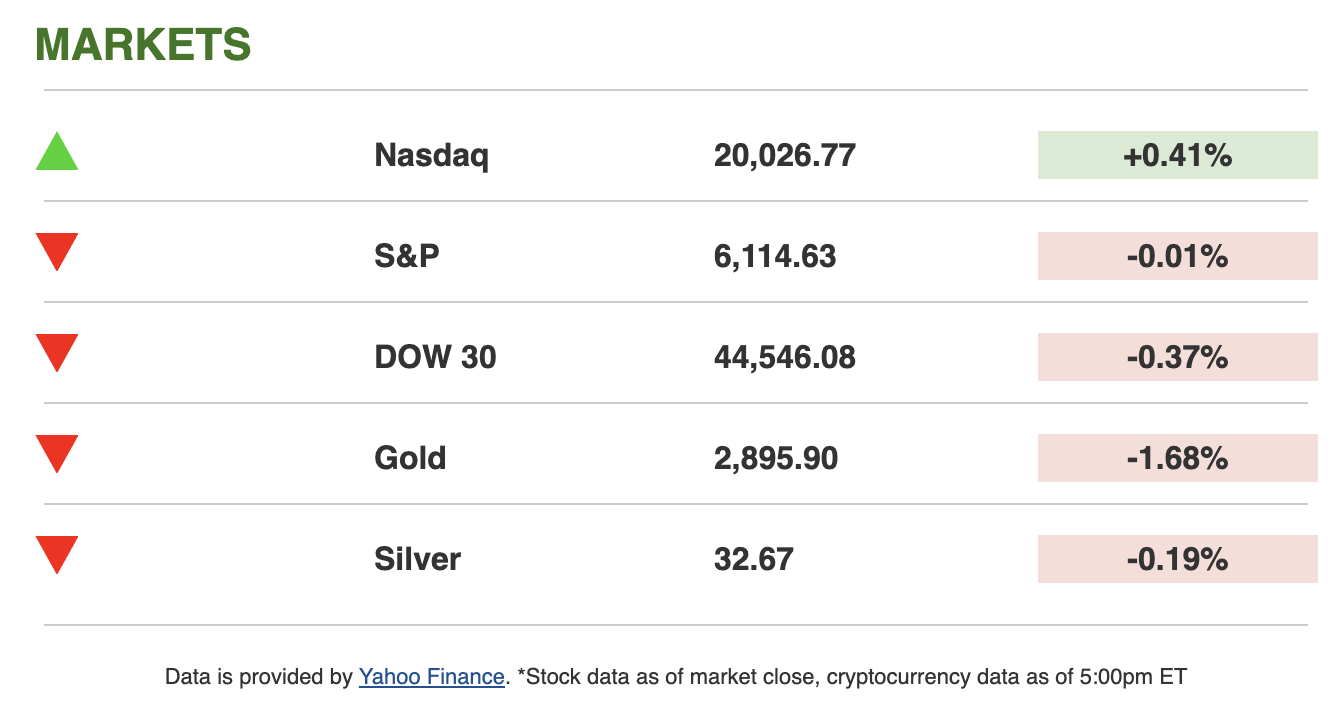Click the Gold -1.68% change badge

point(1177,458)
